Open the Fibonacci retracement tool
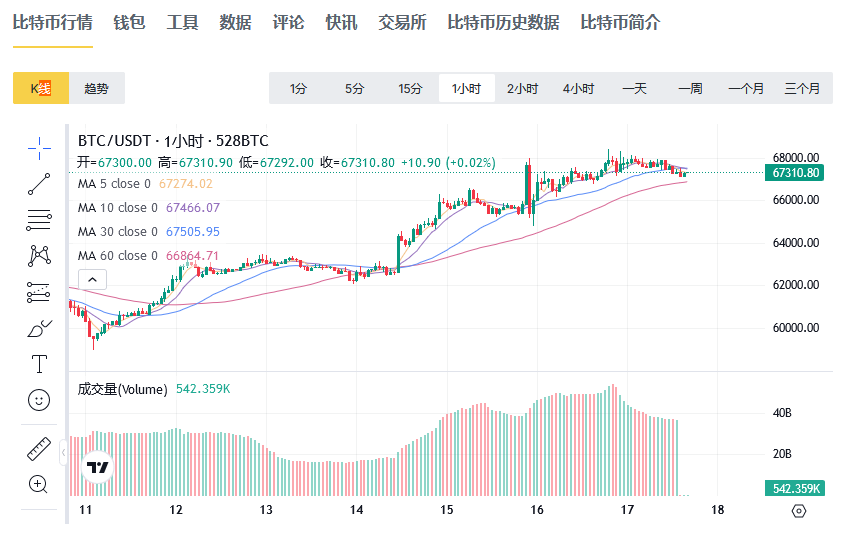 tap(39, 219)
